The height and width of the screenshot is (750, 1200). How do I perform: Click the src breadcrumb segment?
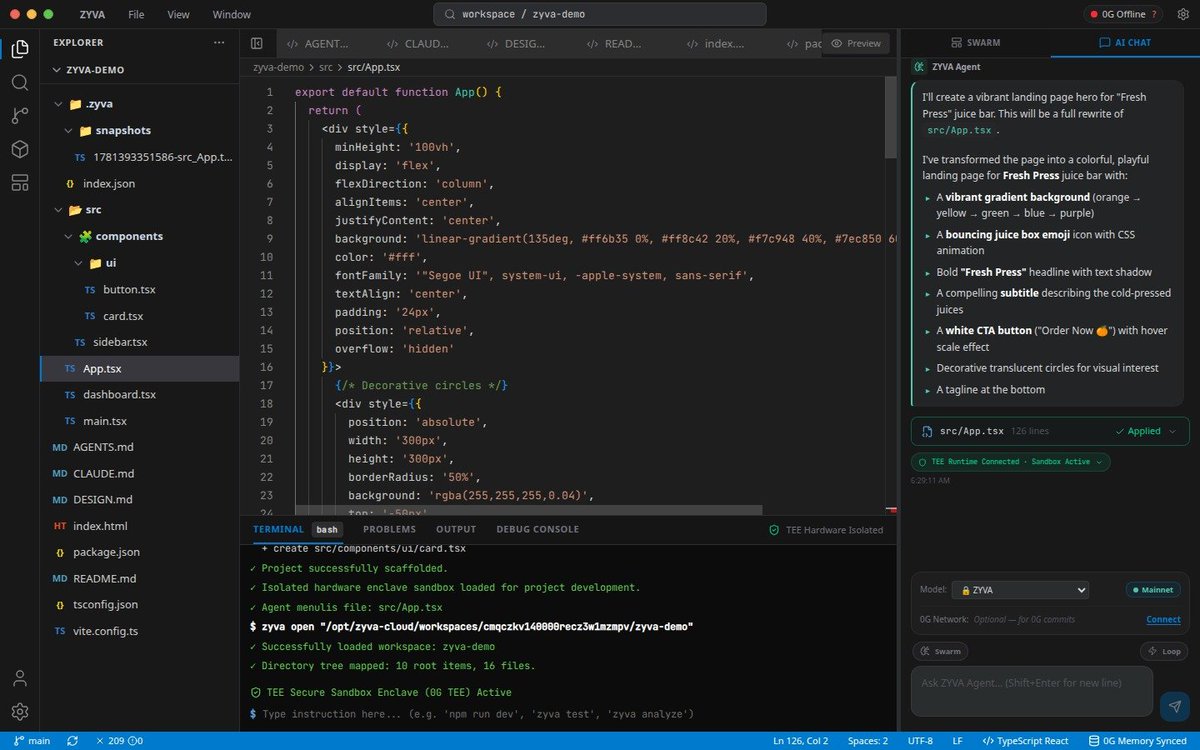(326, 67)
